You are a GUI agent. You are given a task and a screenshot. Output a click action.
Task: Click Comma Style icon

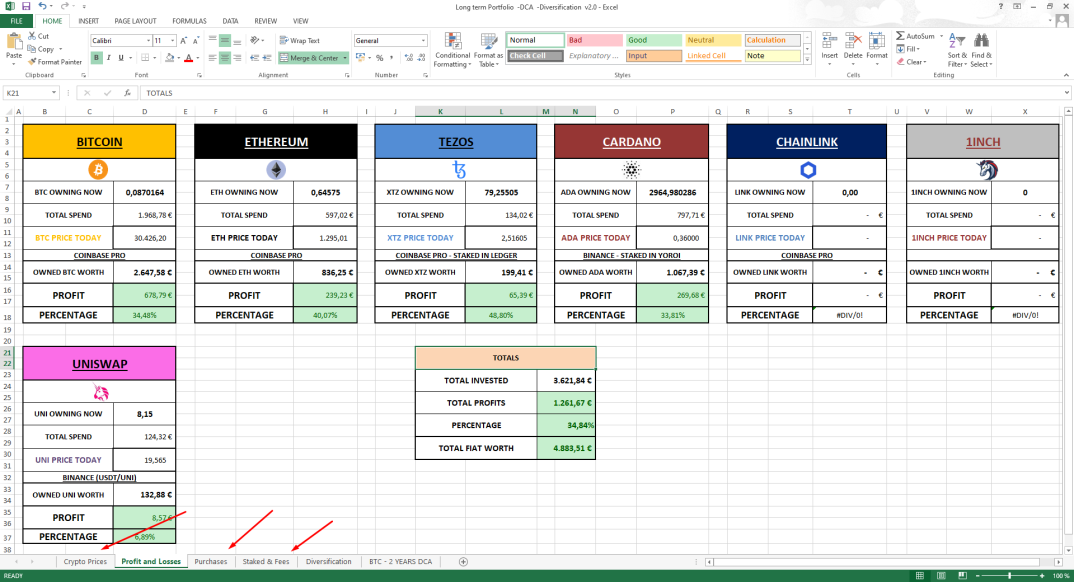(391, 58)
